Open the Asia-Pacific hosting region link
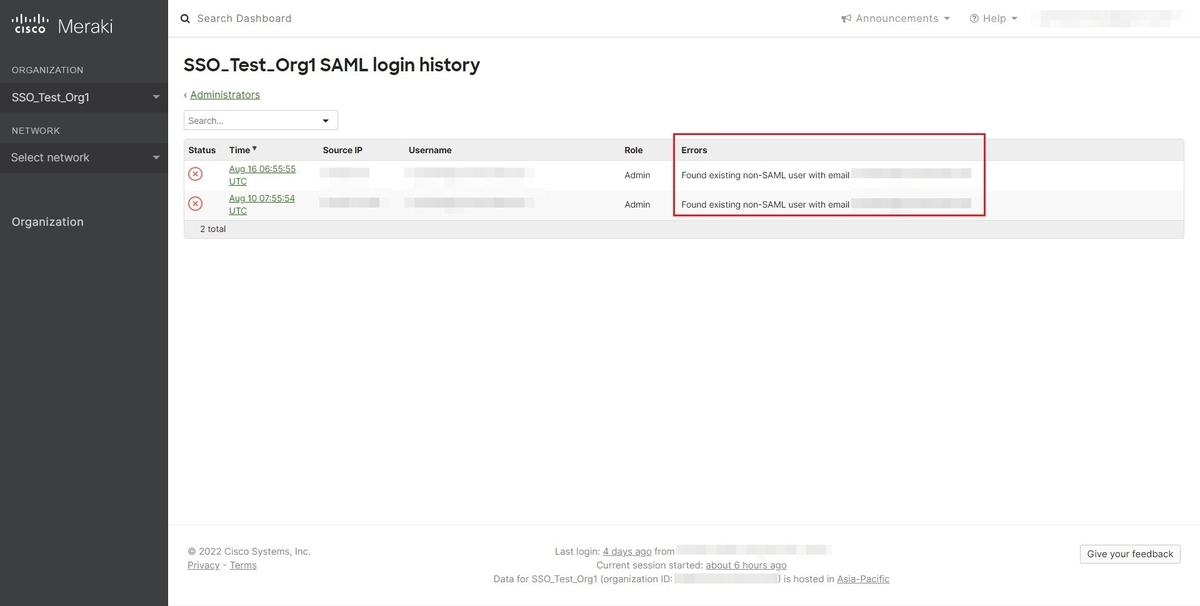This screenshot has width=1200, height=606. [x=863, y=579]
